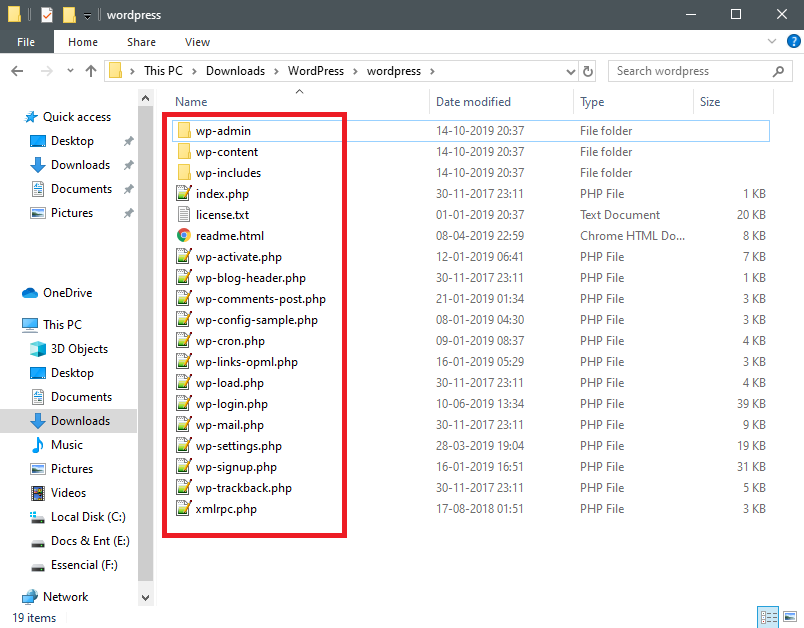This screenshot has height=628, width=804.
Task: Click the Back navigation arrow
Action: 17,71
